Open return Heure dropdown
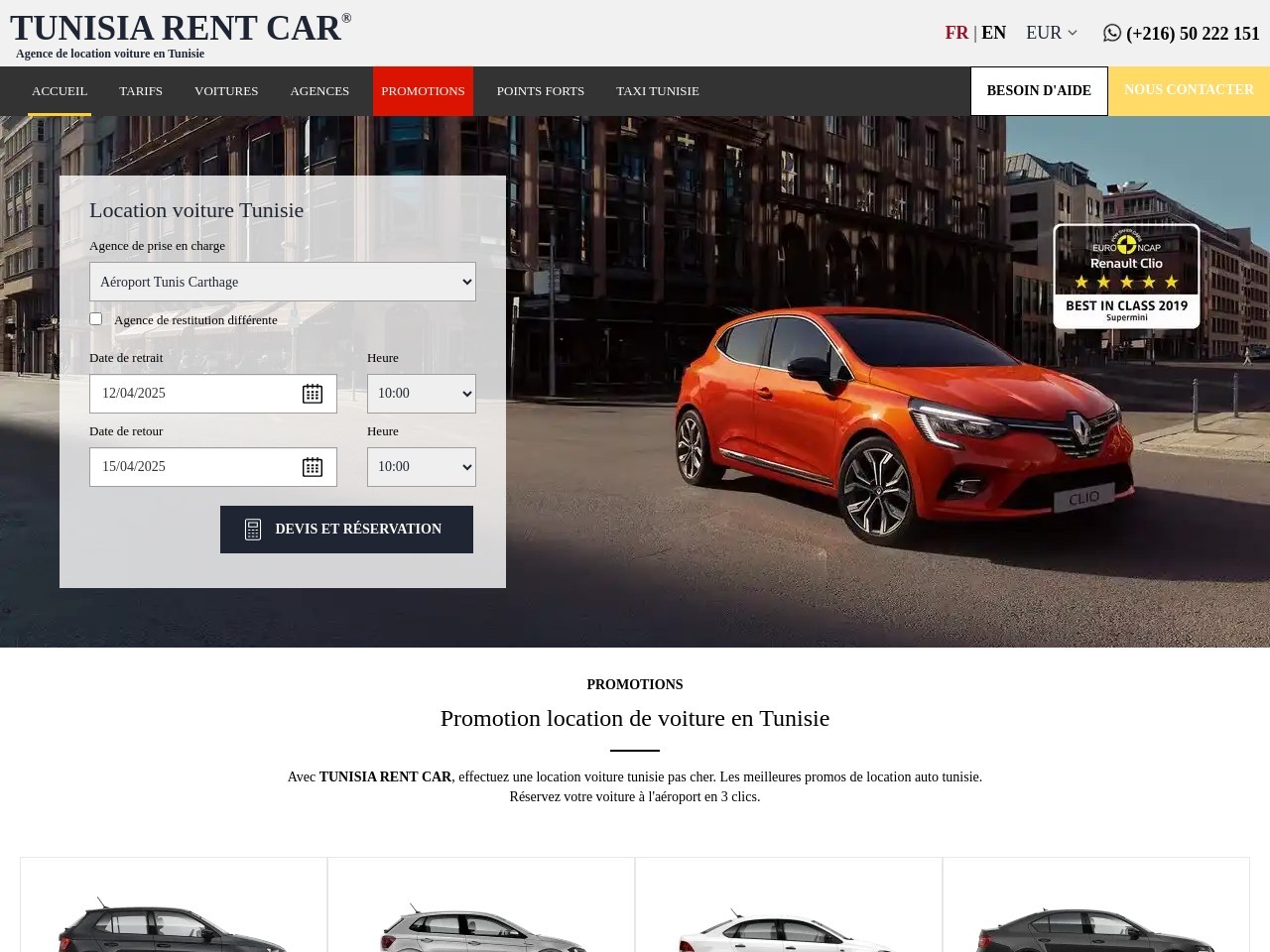1270x952 pixels. click(x=422, y=467)
